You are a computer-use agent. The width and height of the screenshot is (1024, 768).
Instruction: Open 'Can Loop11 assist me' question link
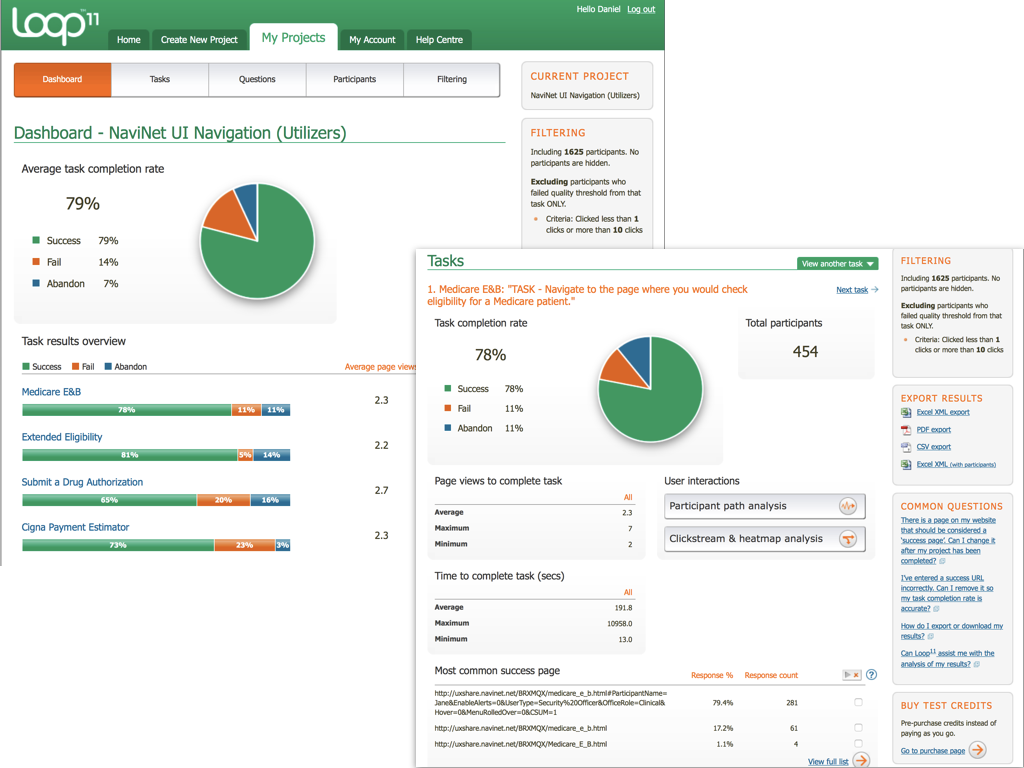pos(948,658)
